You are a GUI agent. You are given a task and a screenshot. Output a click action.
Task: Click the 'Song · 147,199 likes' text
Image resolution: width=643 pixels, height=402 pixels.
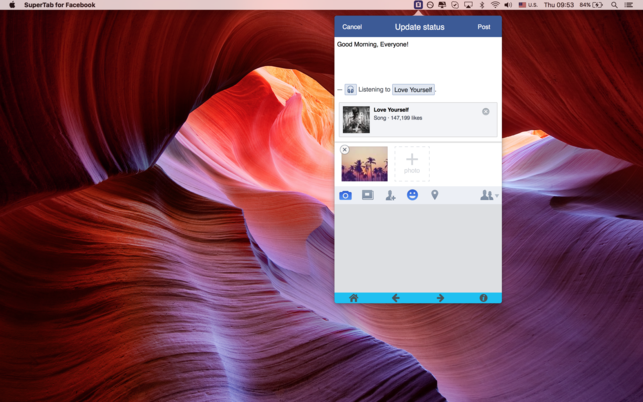(398, 118)
